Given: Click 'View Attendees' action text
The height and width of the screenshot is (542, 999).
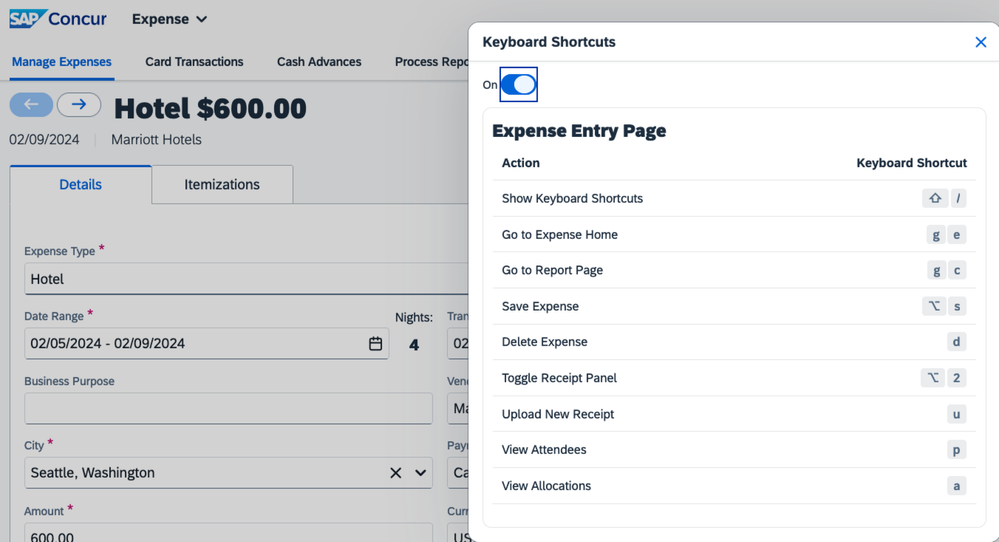Looking at the screenshot, I should pos(544,450).
